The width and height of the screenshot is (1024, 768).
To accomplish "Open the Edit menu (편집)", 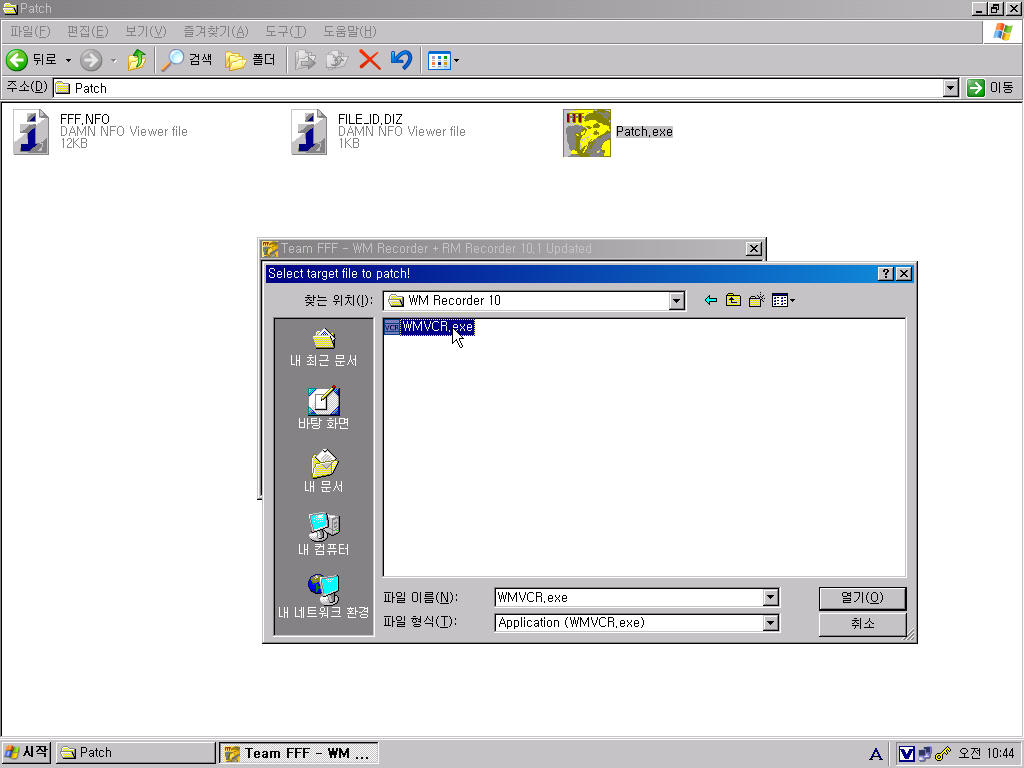I will click(88, 31).
